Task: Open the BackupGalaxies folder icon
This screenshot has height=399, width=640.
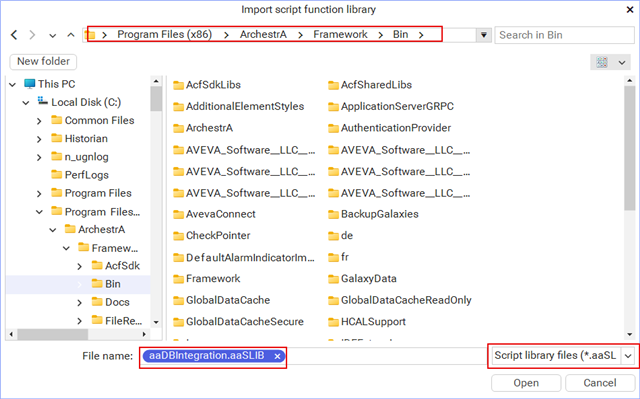Action: (333, 214)
